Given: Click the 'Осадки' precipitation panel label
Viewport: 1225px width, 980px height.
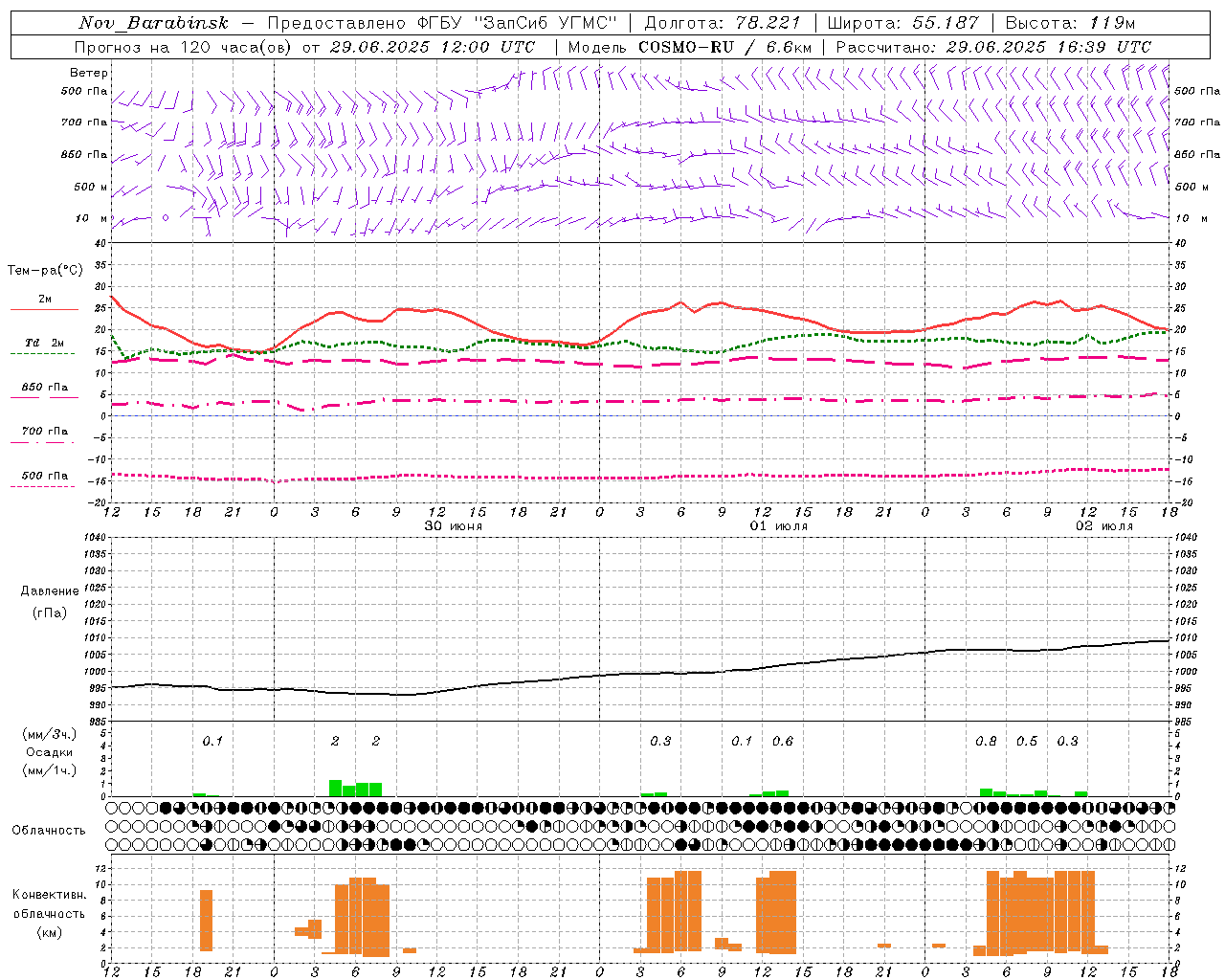Looking at the screenshot, I should [50, 752].
